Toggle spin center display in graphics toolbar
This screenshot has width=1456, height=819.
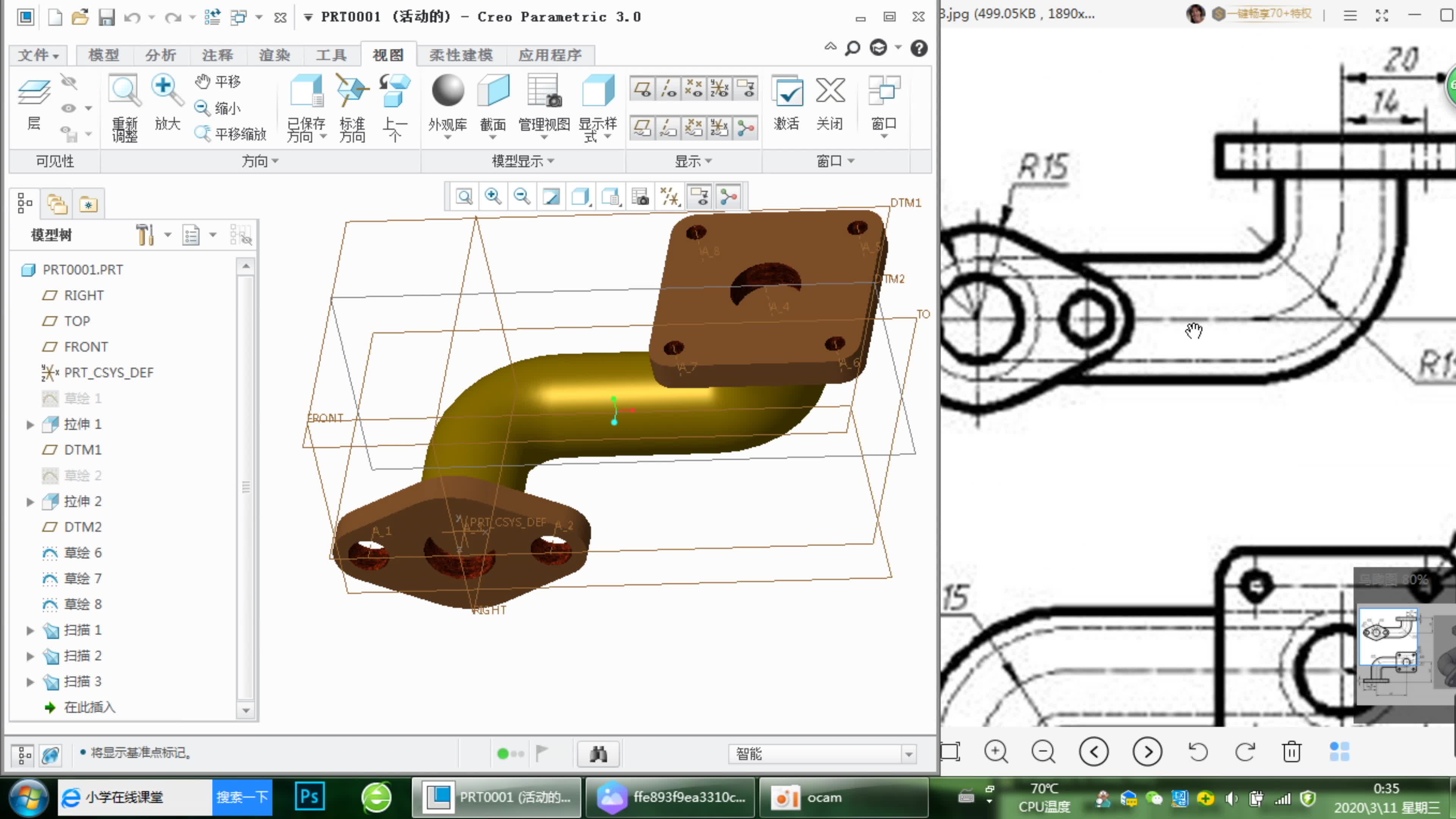click(728, 197)
